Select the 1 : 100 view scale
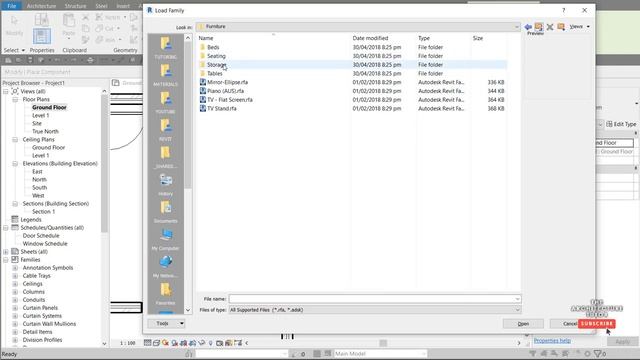Screen dimensions: 640x360 [x=127, y=343]
